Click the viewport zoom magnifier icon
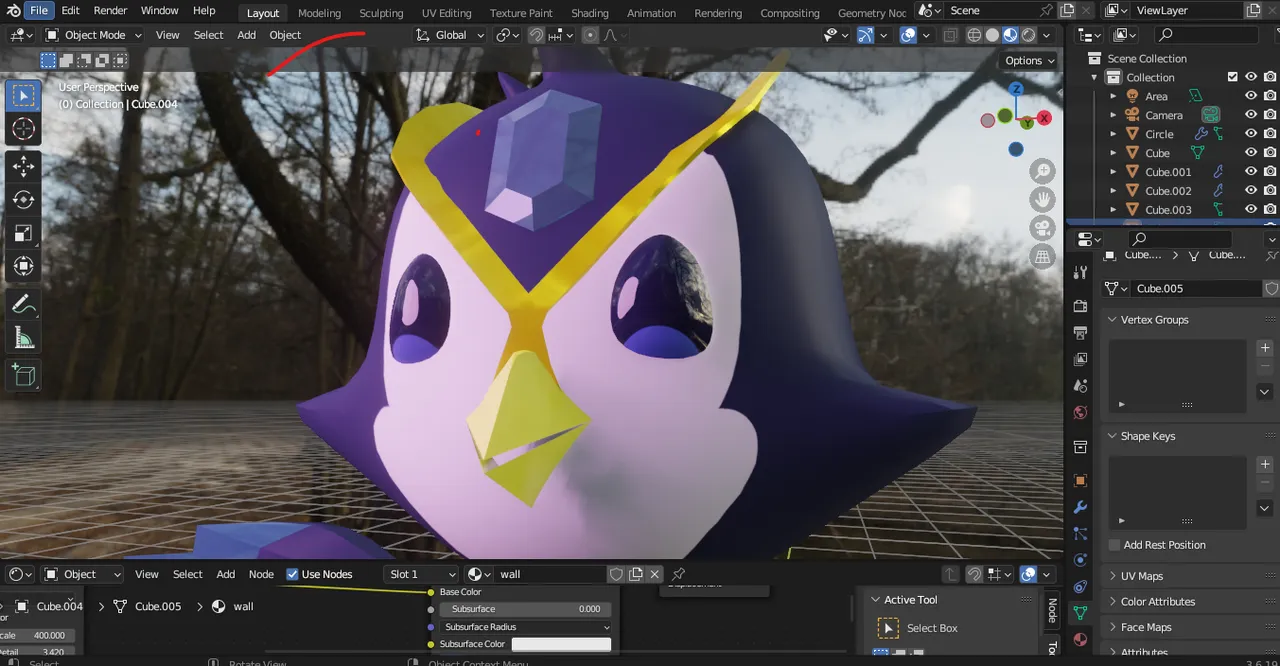Screen dimensions: 1280x666 1043,171
